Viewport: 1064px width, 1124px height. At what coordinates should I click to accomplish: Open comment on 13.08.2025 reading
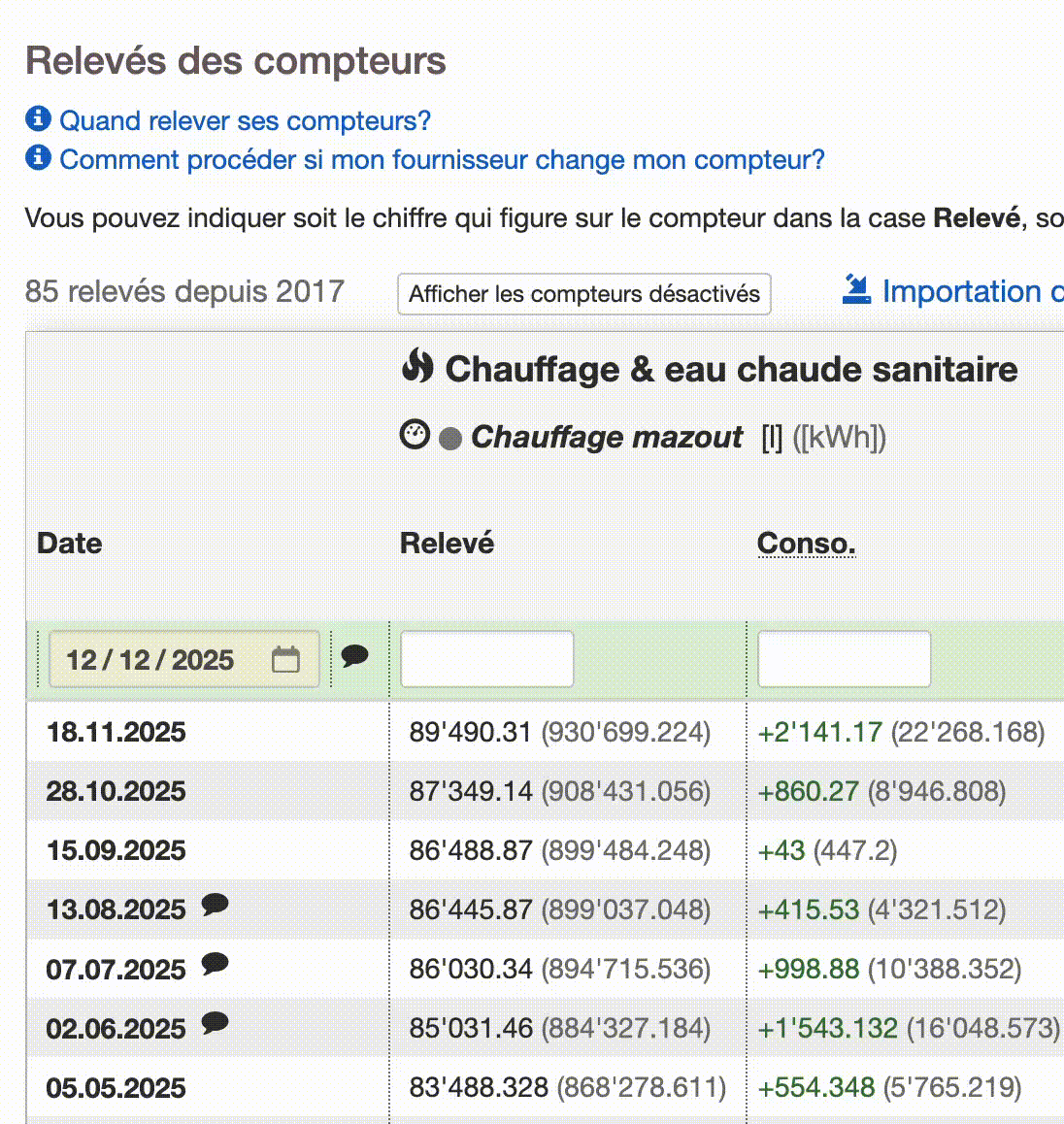pos(215,906)
